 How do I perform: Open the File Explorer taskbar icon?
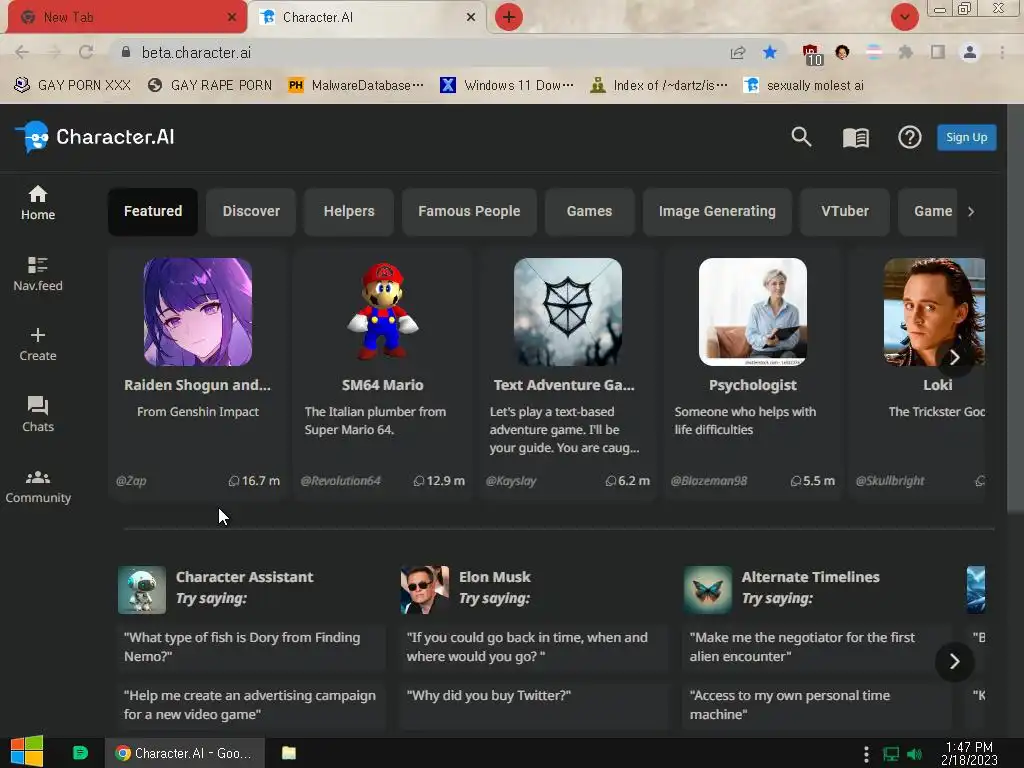[x=289, y=753]
